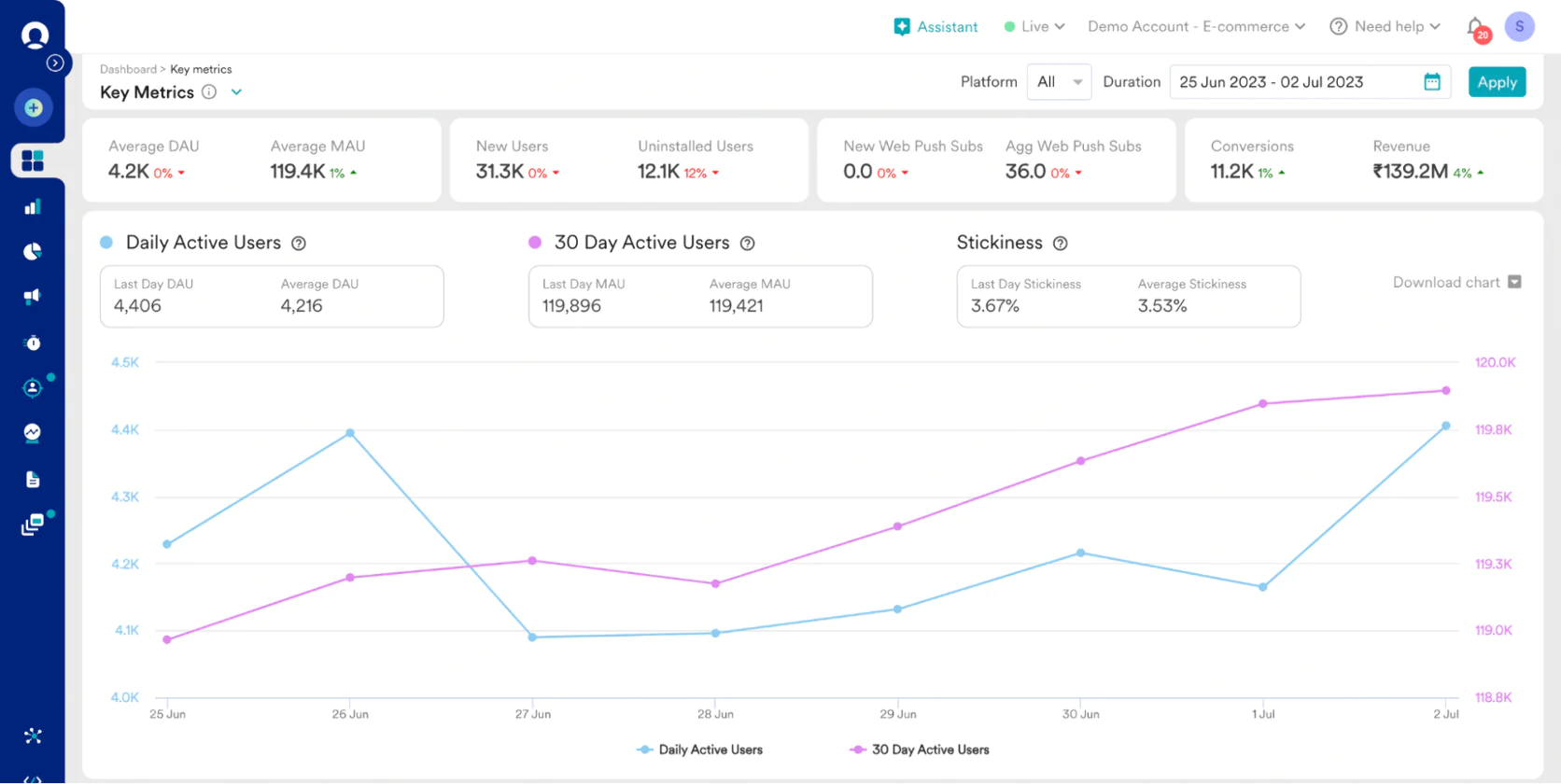1561x784 pixels.
Task: Click the Apply button
Action: [x=1497, y=82]
